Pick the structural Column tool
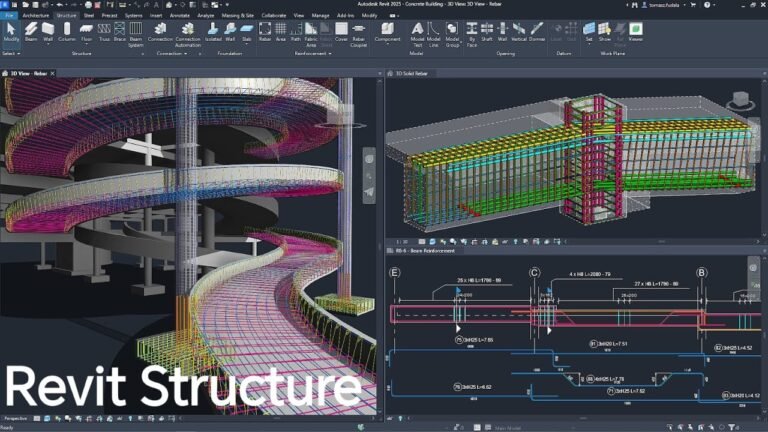 pyautogui.click(x=67, y=32)
